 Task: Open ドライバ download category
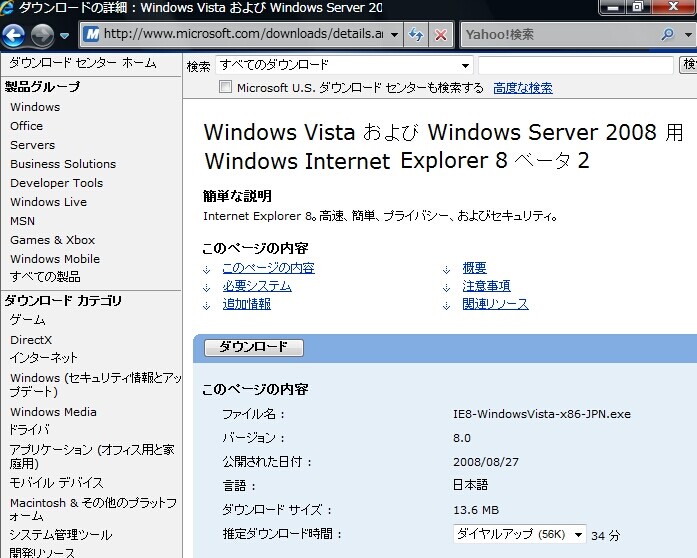coord(29,430)
